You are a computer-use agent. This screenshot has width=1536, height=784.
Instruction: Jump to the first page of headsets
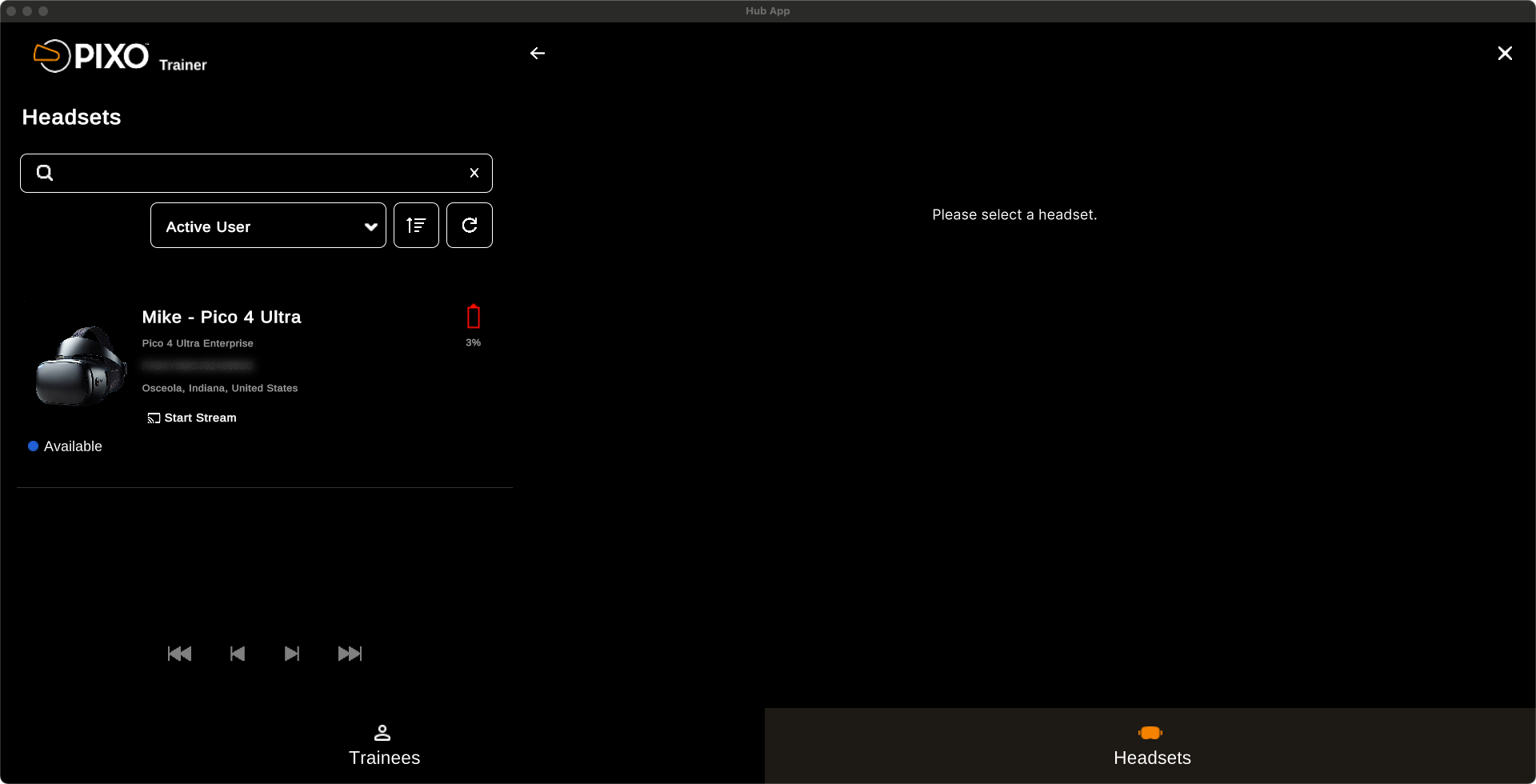tap(180, 654)
